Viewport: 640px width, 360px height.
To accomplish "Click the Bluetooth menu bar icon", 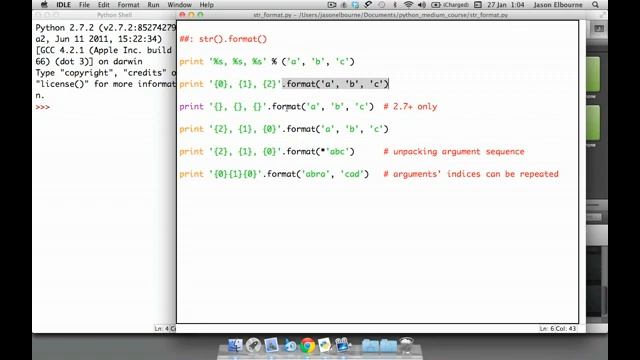I will (x=395, y=5).
